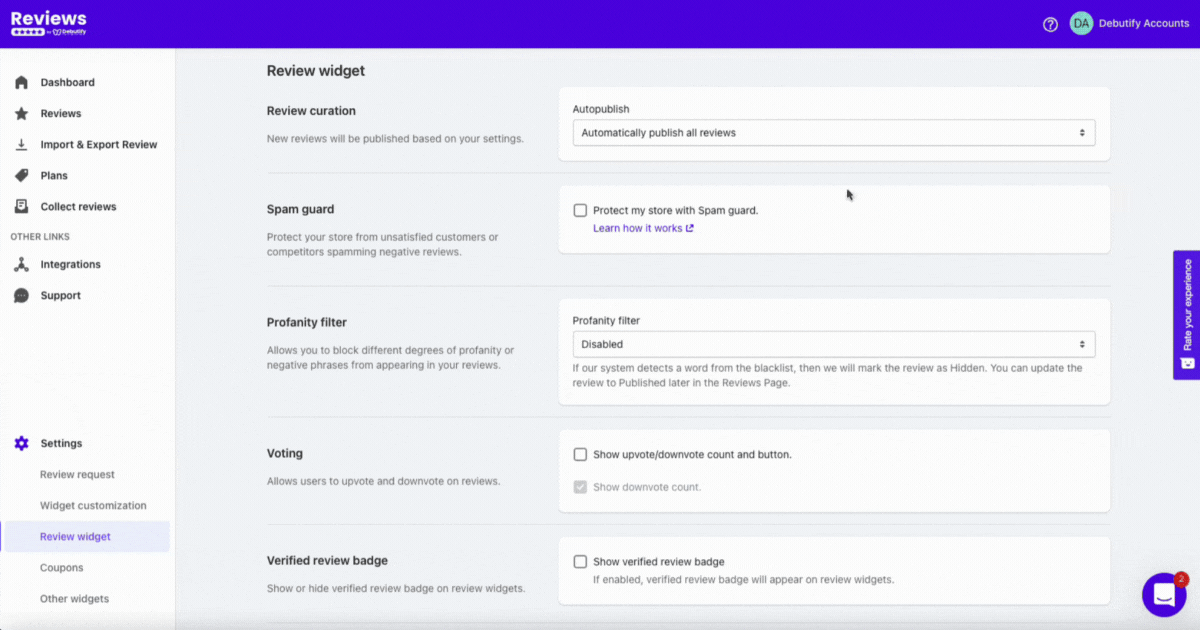This screenshot has width=1200, height=630.
Task: Check Show upvote/downvote count and button
Action: pos(580,454)
